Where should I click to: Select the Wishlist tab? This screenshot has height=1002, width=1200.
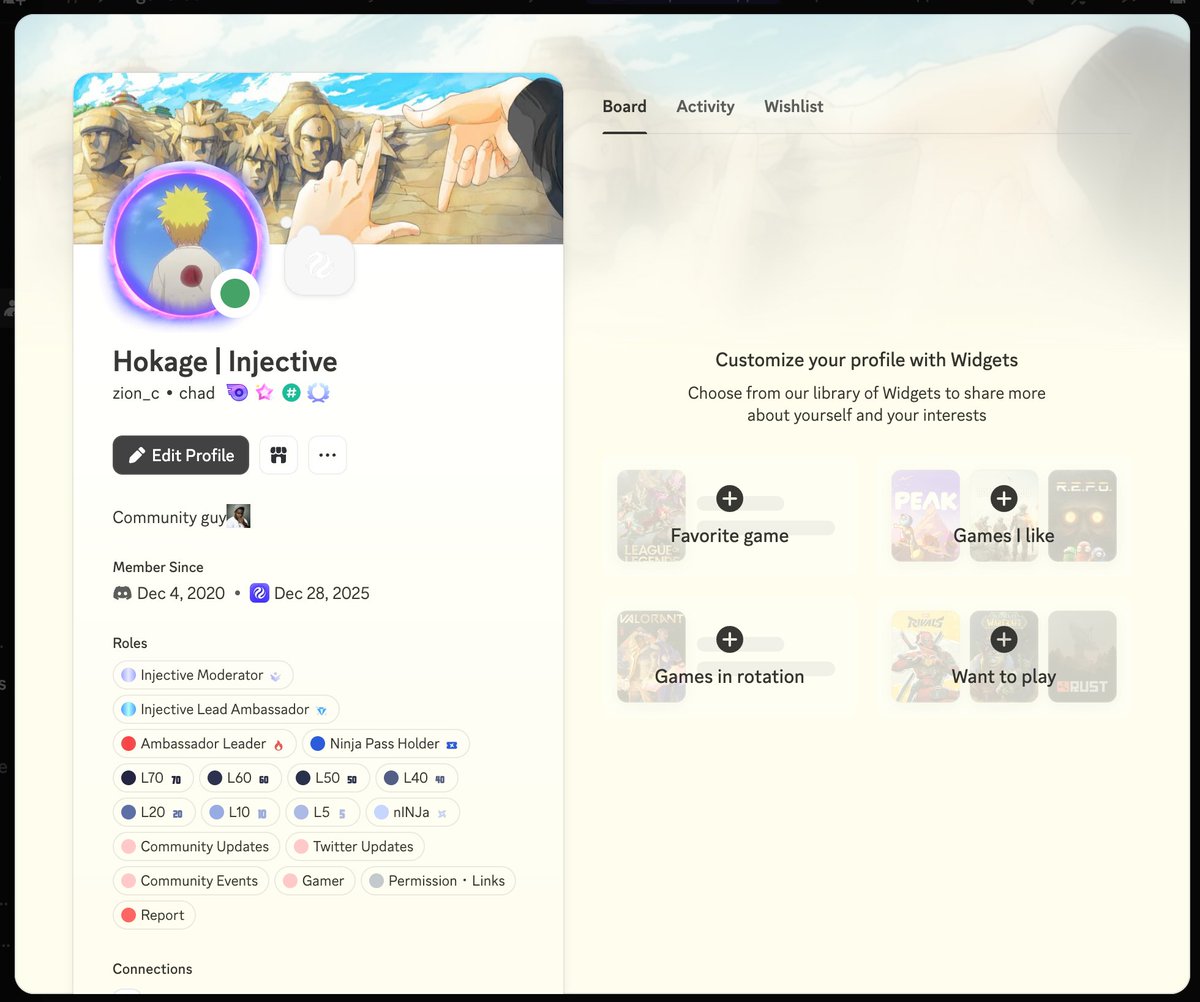coord(794,106)
